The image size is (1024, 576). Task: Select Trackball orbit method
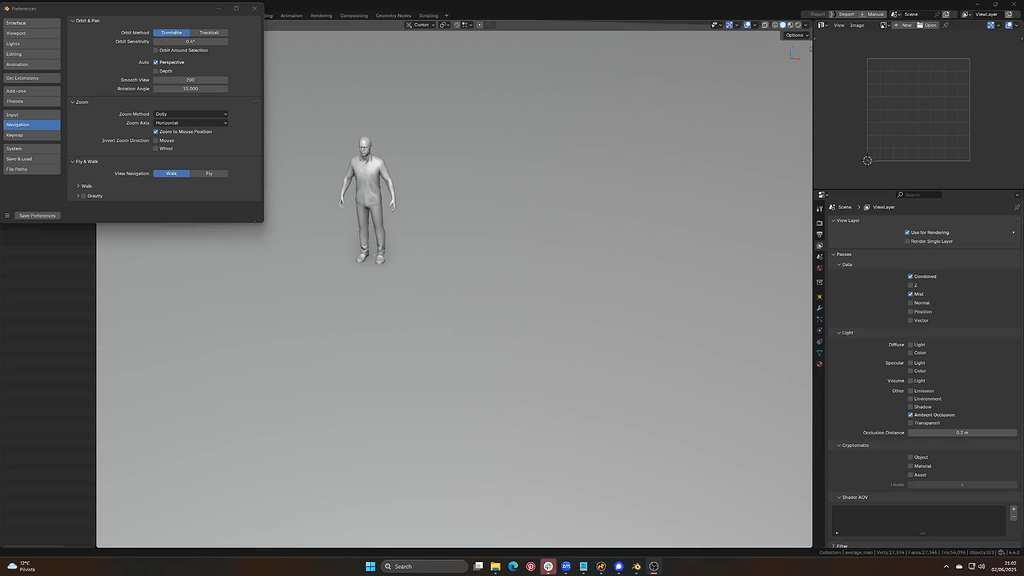tap(209, 33)
